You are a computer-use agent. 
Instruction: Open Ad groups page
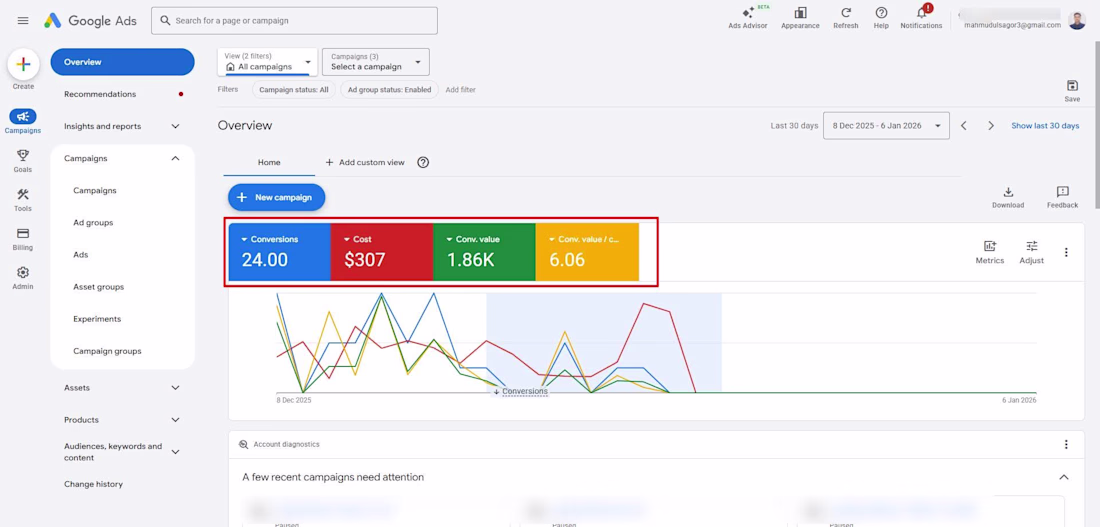[93, 222]
